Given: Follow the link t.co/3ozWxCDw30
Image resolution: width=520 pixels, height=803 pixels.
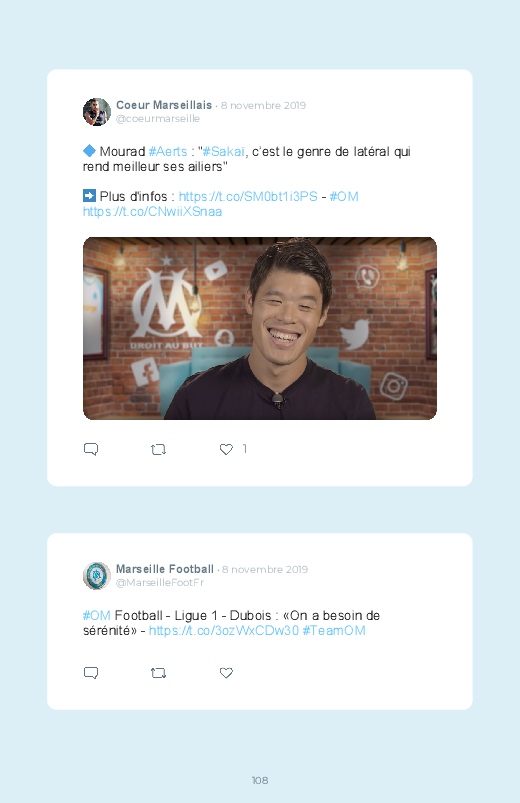Looking at the screenshot, I should point(223,630).
